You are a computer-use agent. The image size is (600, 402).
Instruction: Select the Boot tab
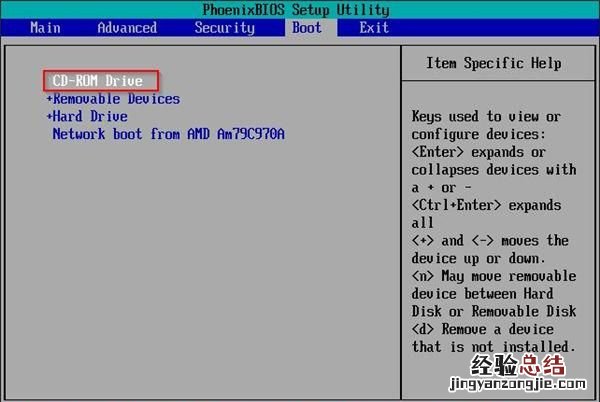(x=306, y=28)
